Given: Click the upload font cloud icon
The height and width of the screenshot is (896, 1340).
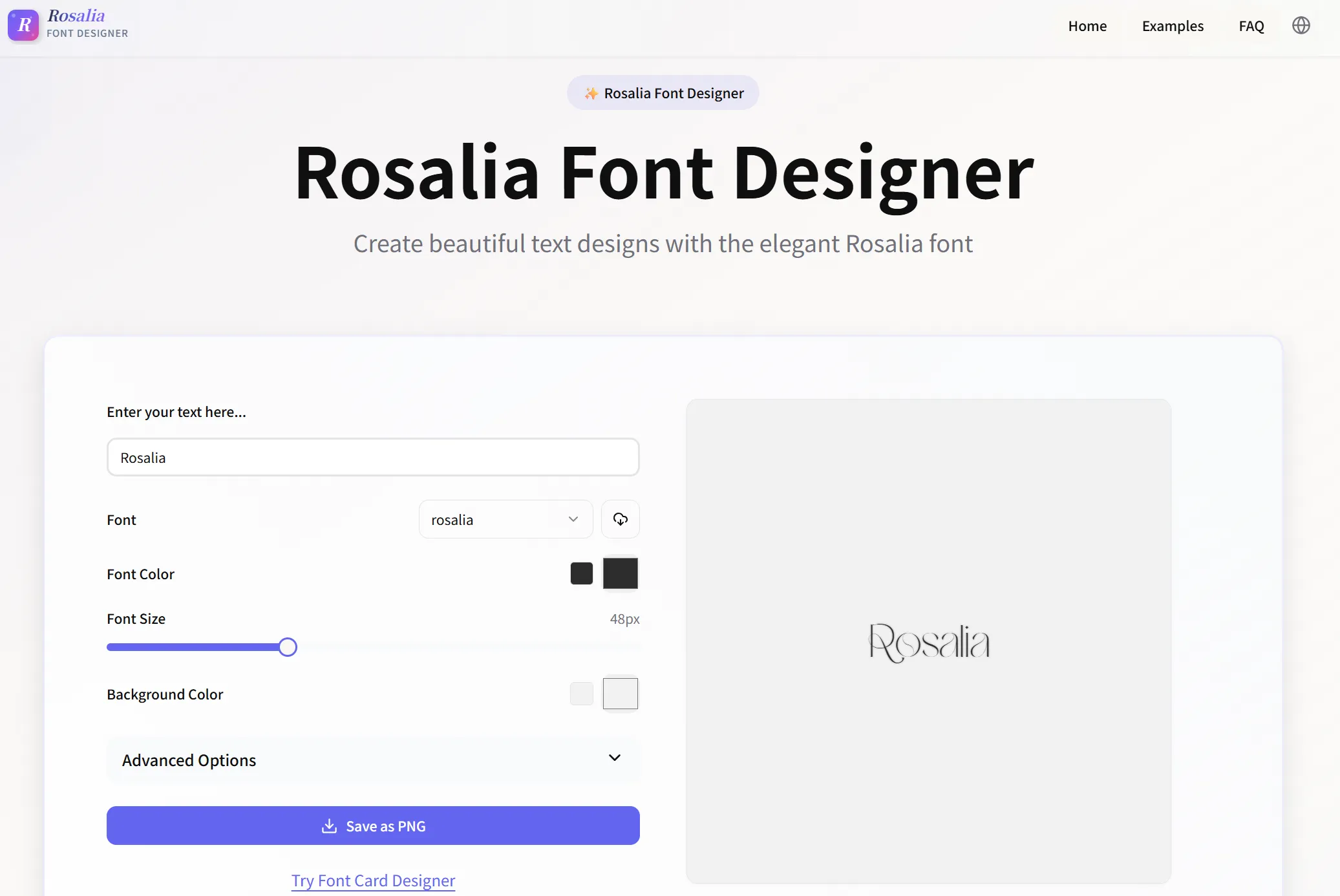Looking at the screenshot, I should pyautogui.click(x=620, y=519).
